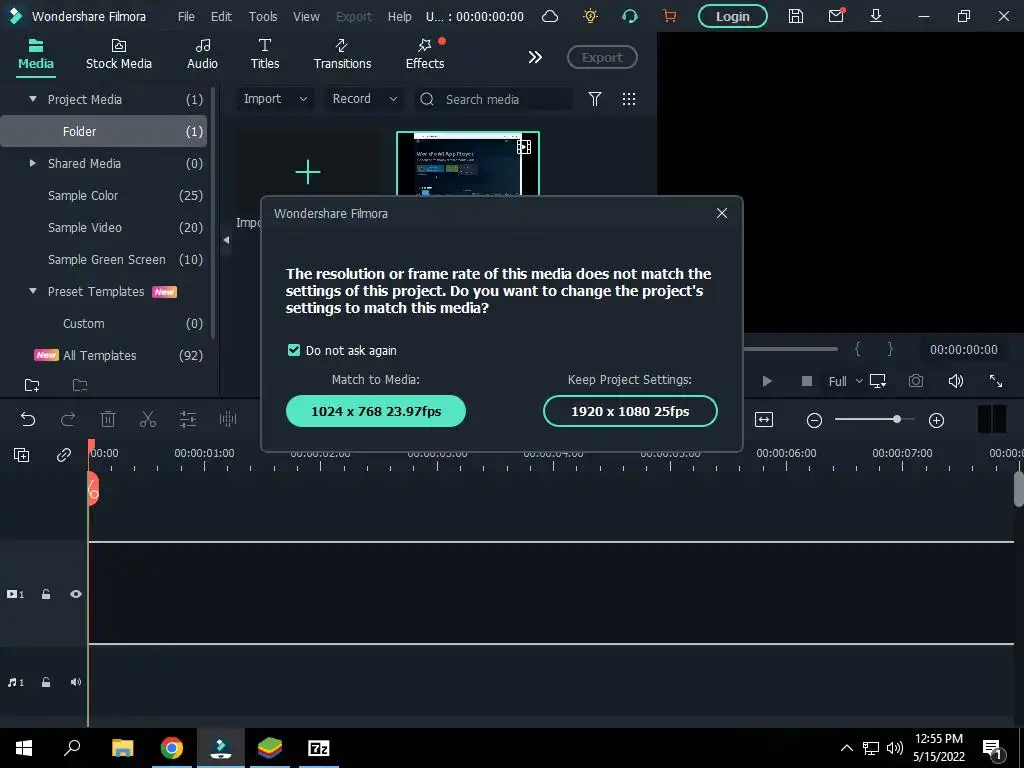This screenshot has height=768, width=1024.
Task: Open the media filter funnel icon
Action: coord(595,99)
